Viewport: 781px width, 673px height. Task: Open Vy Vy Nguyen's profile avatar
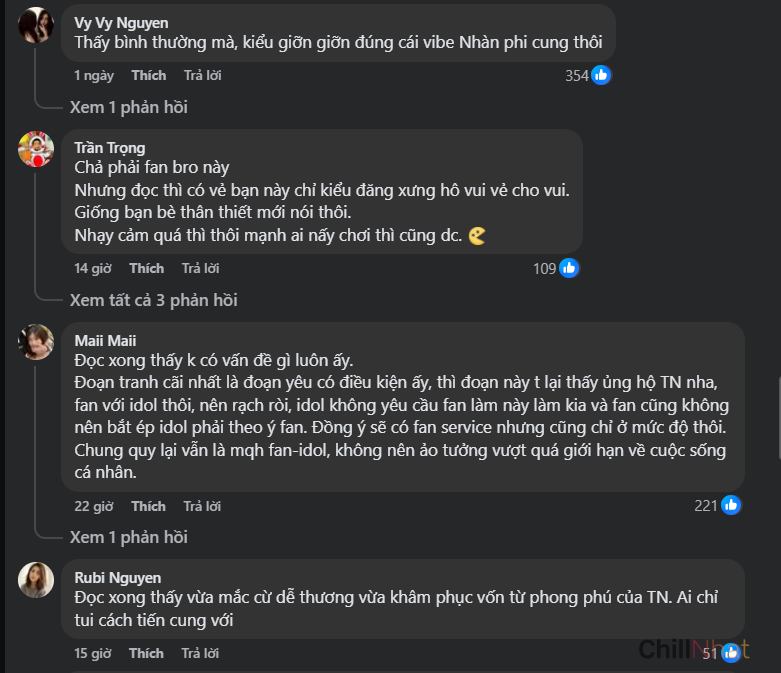pyautogui.click(x=36, y=25)
